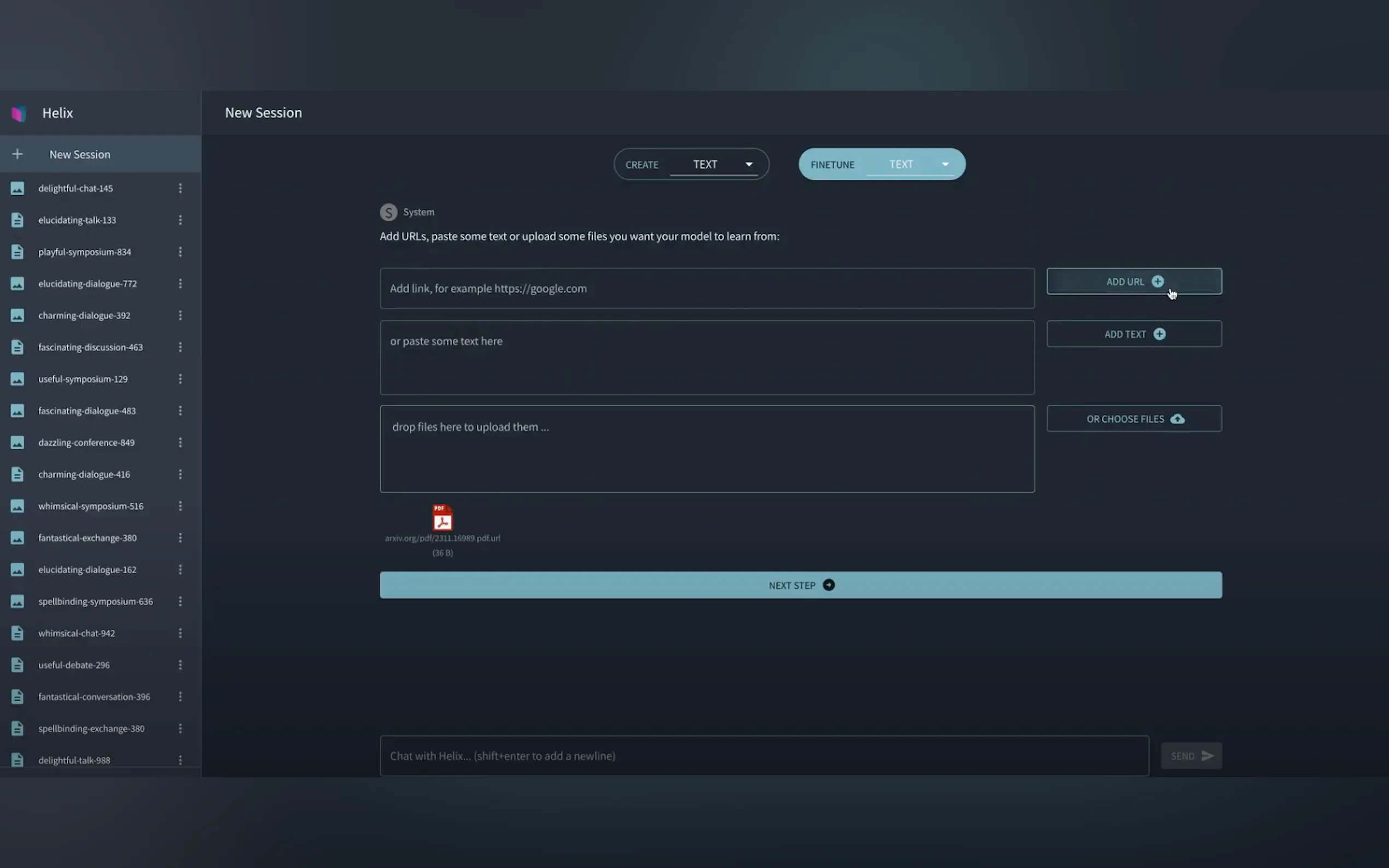This screenshot has height=868, width=1389.
Task: Open kebab menu for whimsical-symposium-516
Action: point(180,506)
